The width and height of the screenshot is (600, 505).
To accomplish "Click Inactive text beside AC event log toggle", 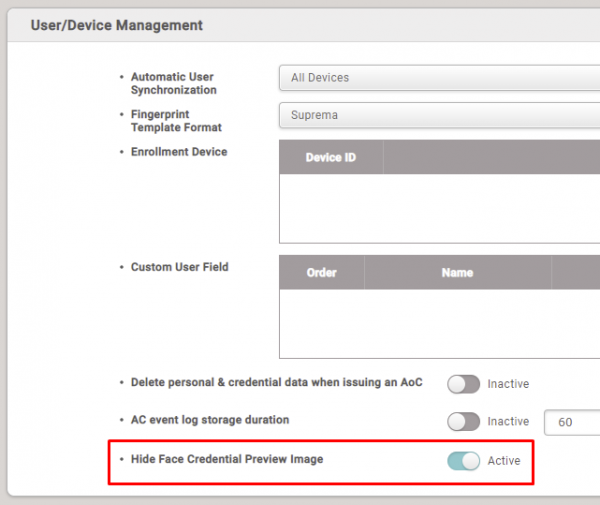I will tap(508, 422).
